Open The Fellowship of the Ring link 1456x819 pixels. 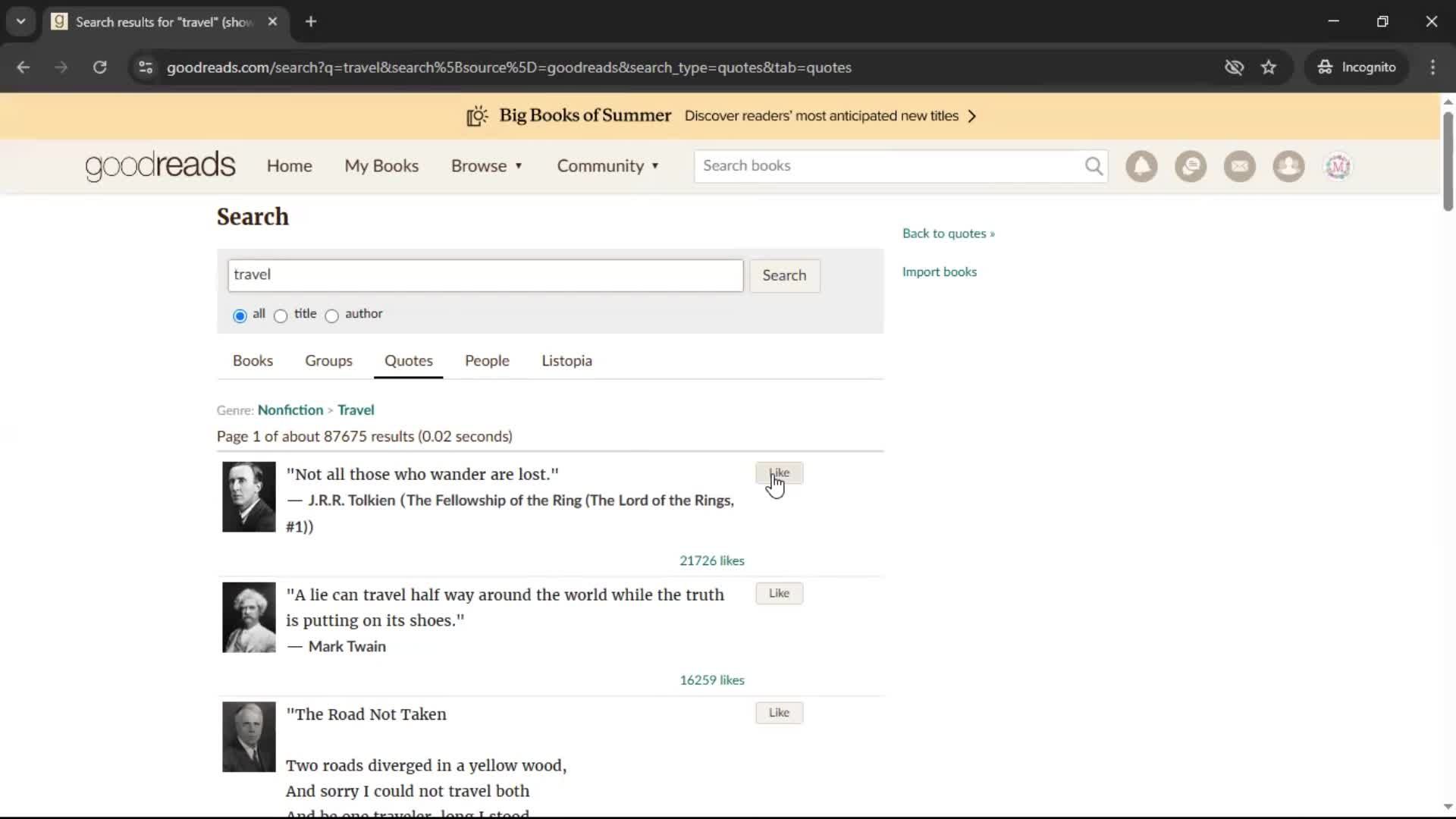pos(510,513)
